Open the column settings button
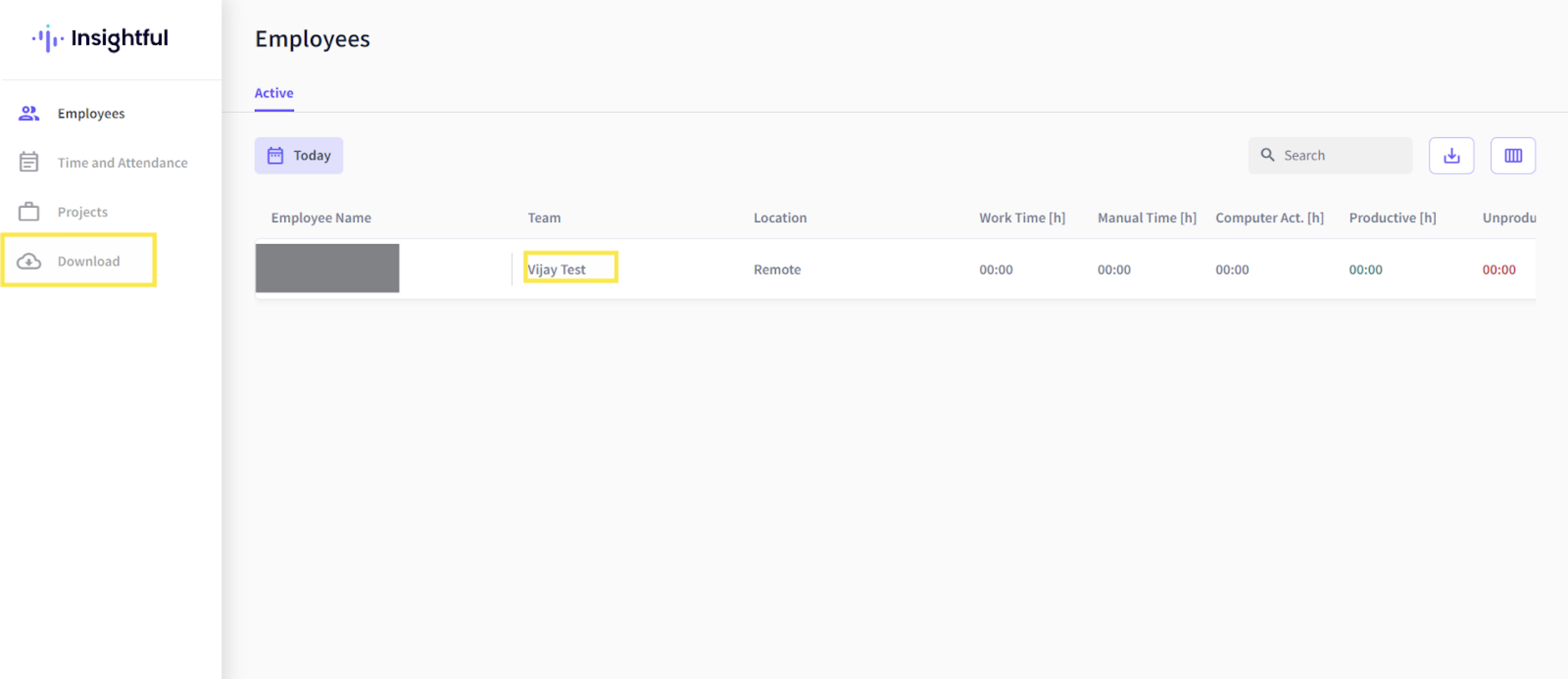 pyautogui.click(x=1513, y=156)
